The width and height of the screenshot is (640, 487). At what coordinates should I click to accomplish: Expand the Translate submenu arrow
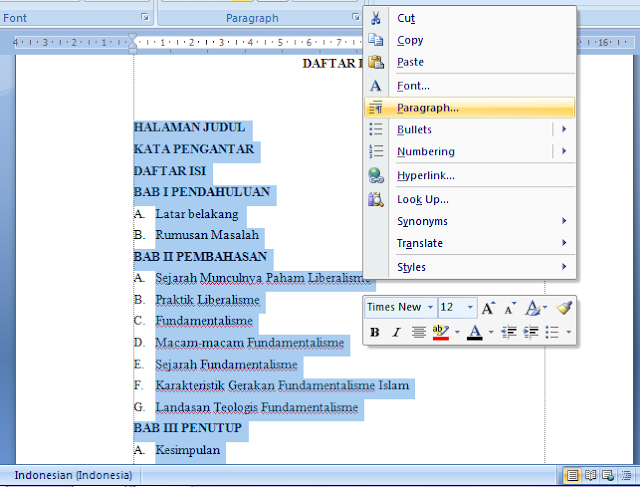coord(564,243)
